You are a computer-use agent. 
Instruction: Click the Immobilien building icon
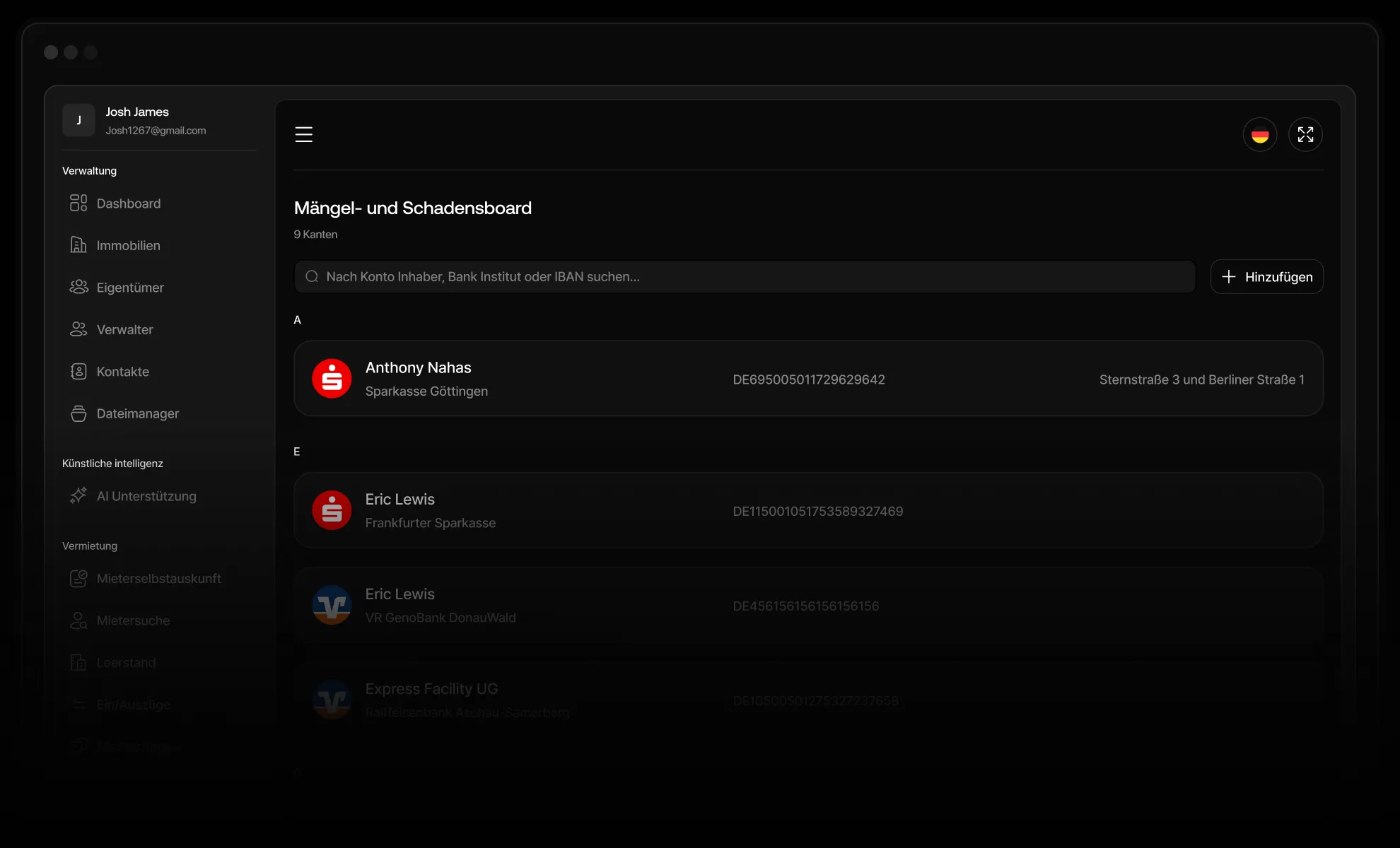tap(78, 245)
